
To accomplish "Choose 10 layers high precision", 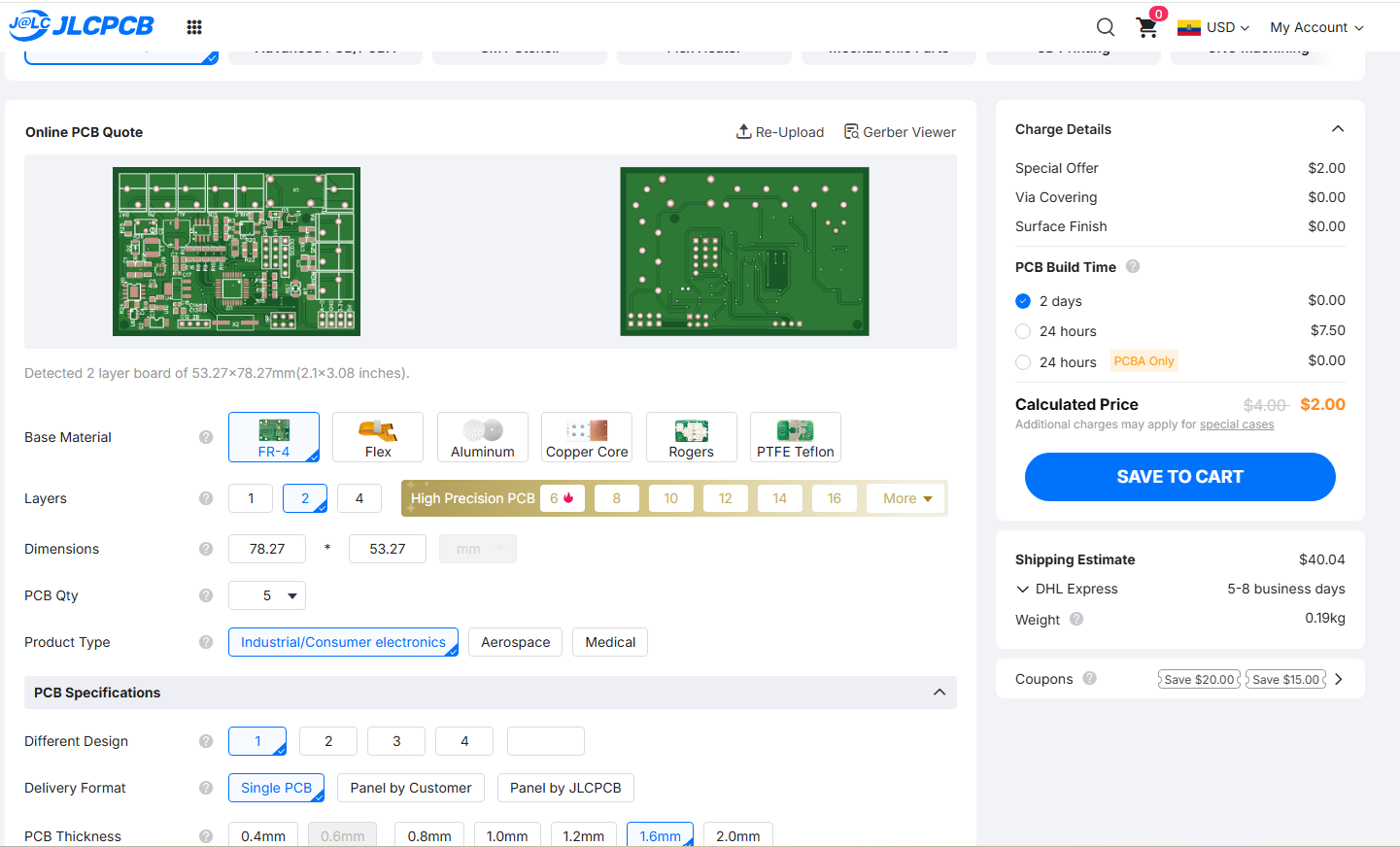I will pyautogui.click(x=671, y=498).
